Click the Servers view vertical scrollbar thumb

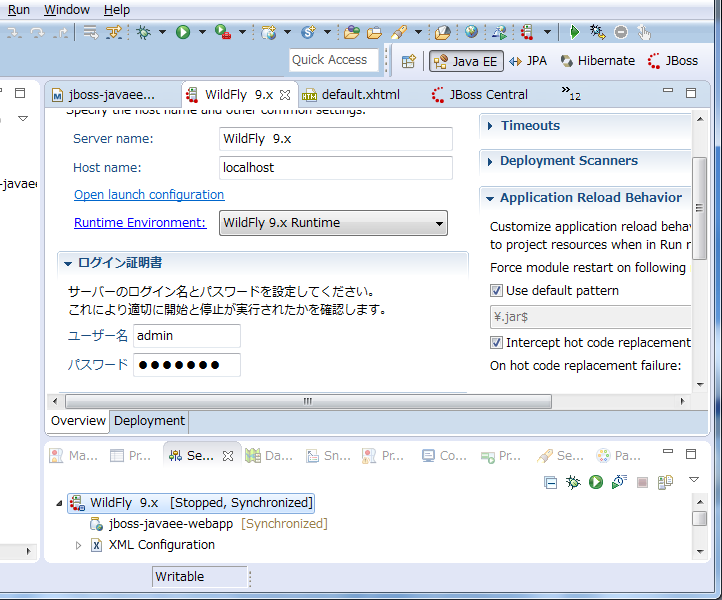700,518
